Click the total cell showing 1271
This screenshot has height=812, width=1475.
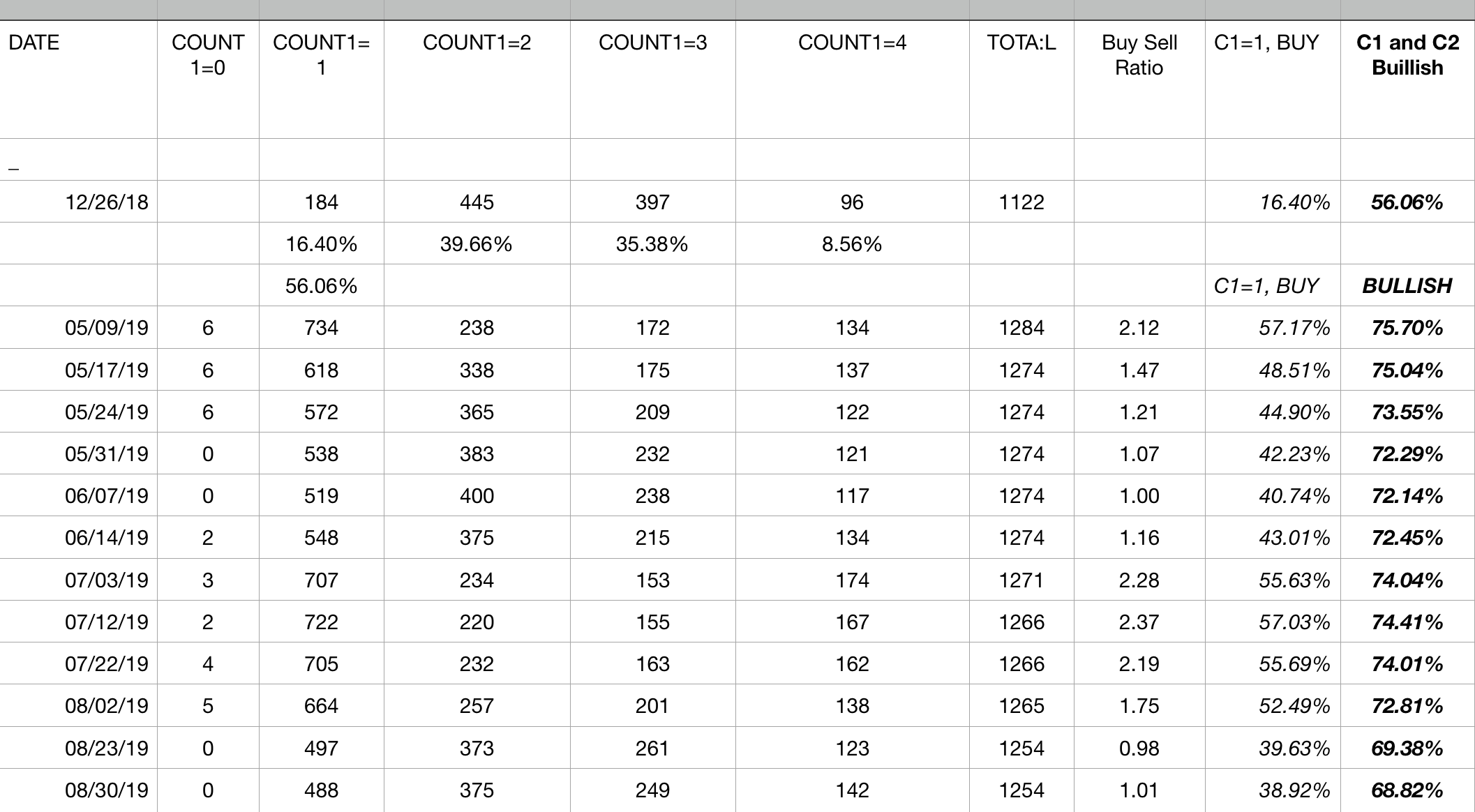(1021, 580)
